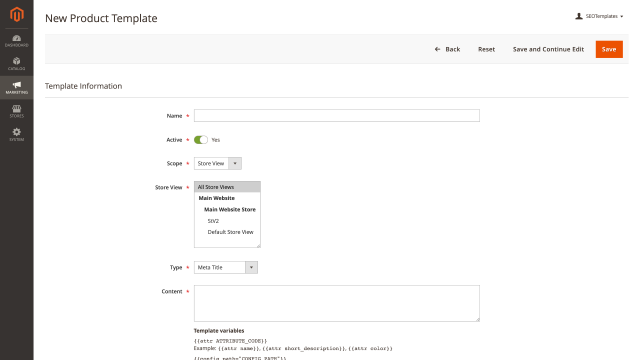Go back with the Back button
The width and height of the screenshot is (640, 360).
pyautogui.click(x=447, y=49)
